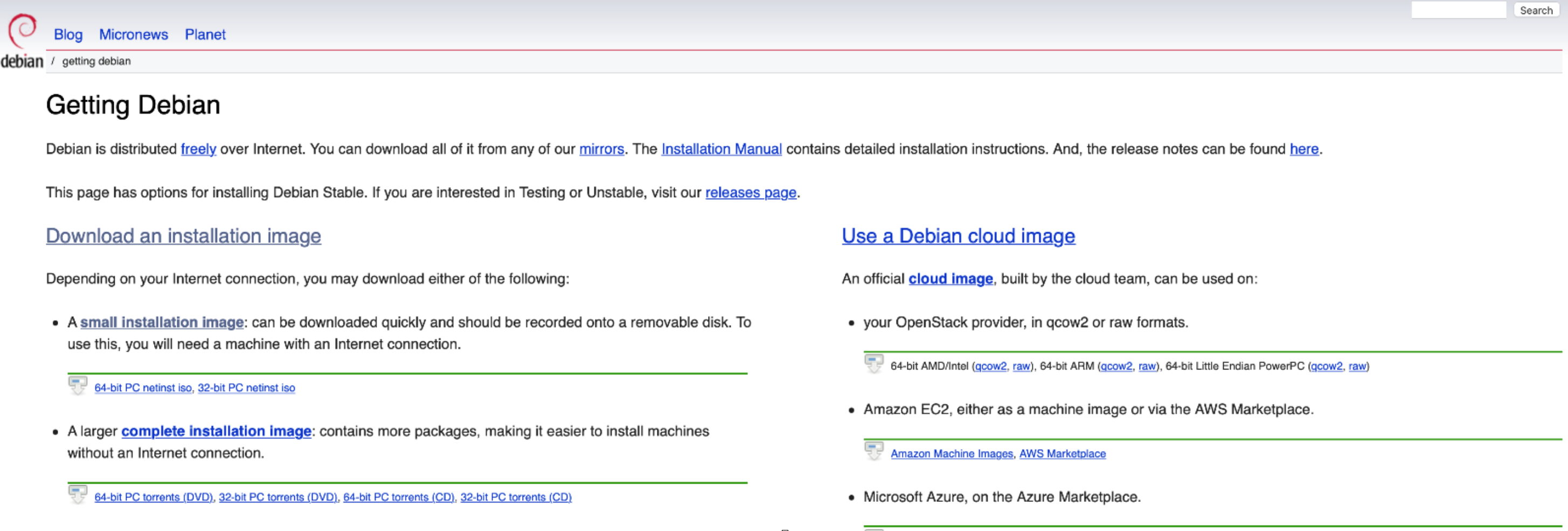Click the Little Endian PowerPC raw link
Viewport: 1568px width, 531px height.
pos(1357,366)
